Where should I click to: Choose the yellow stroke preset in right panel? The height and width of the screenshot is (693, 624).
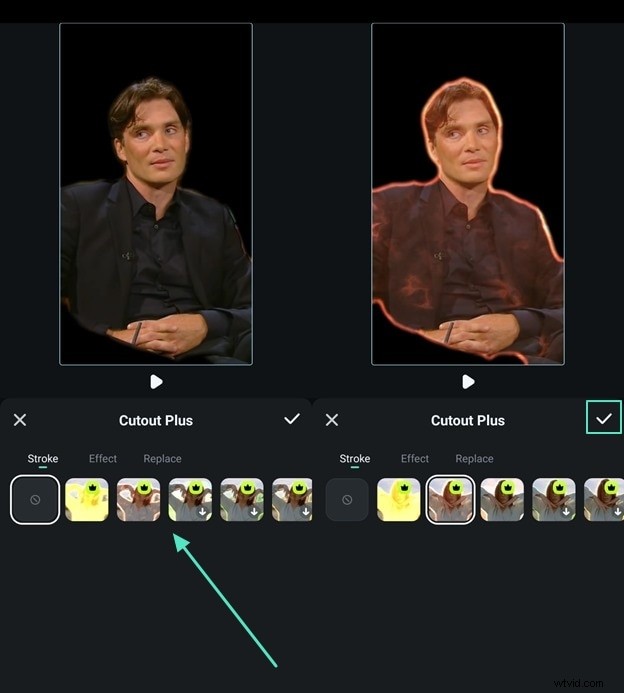tap(399, 499)
